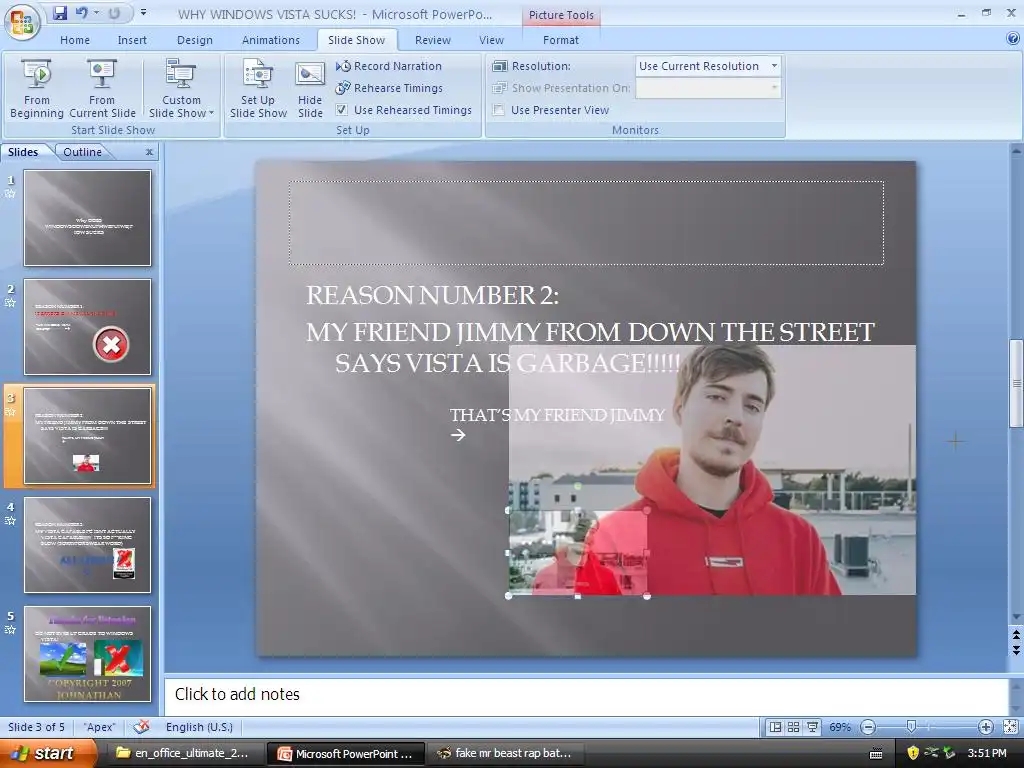This screenshot has height=768, width=1024.
Task: Click the Zoom In plus button
Action: (985, 727)
